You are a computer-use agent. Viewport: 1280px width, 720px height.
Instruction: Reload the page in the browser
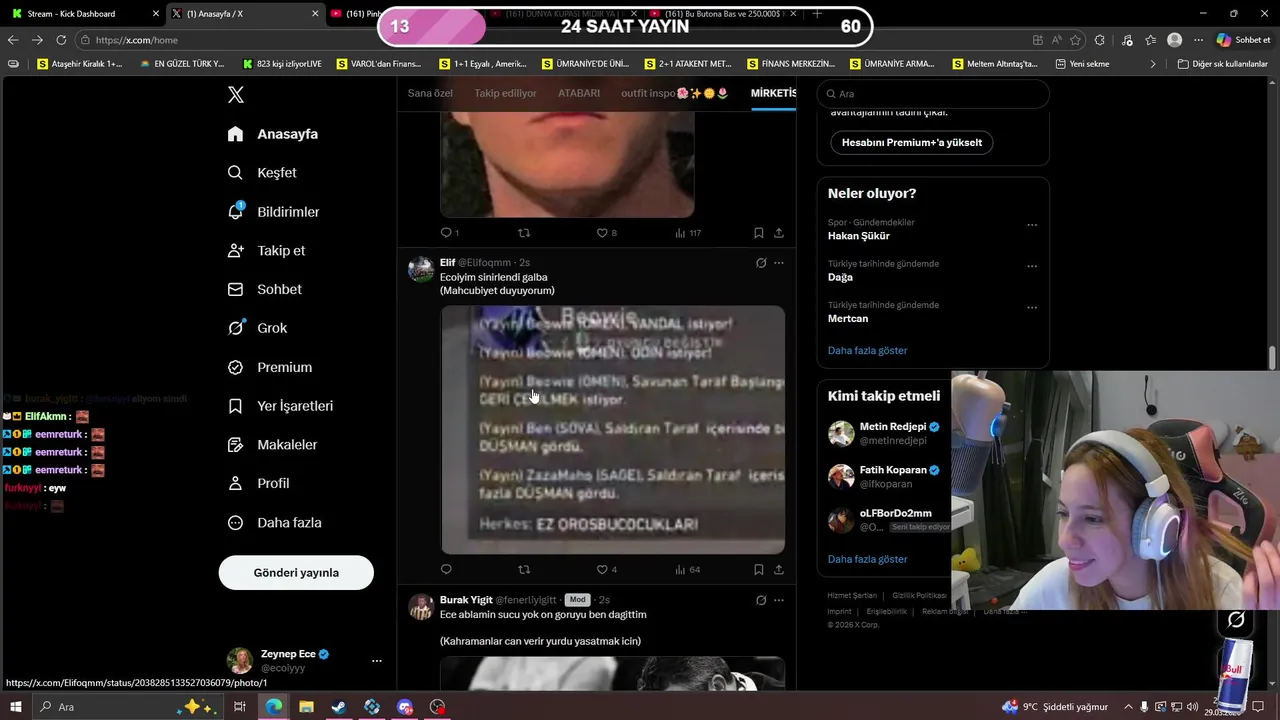point(61,40)
